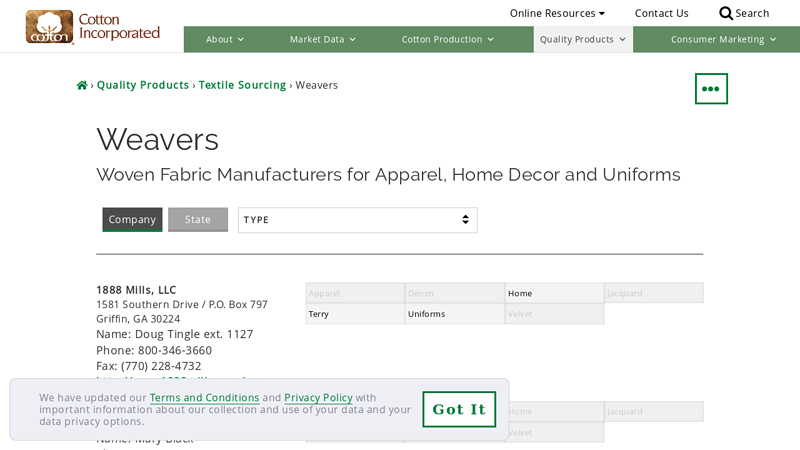
Task: Click the home icon in breadcrumb
Action: point(82,86)
